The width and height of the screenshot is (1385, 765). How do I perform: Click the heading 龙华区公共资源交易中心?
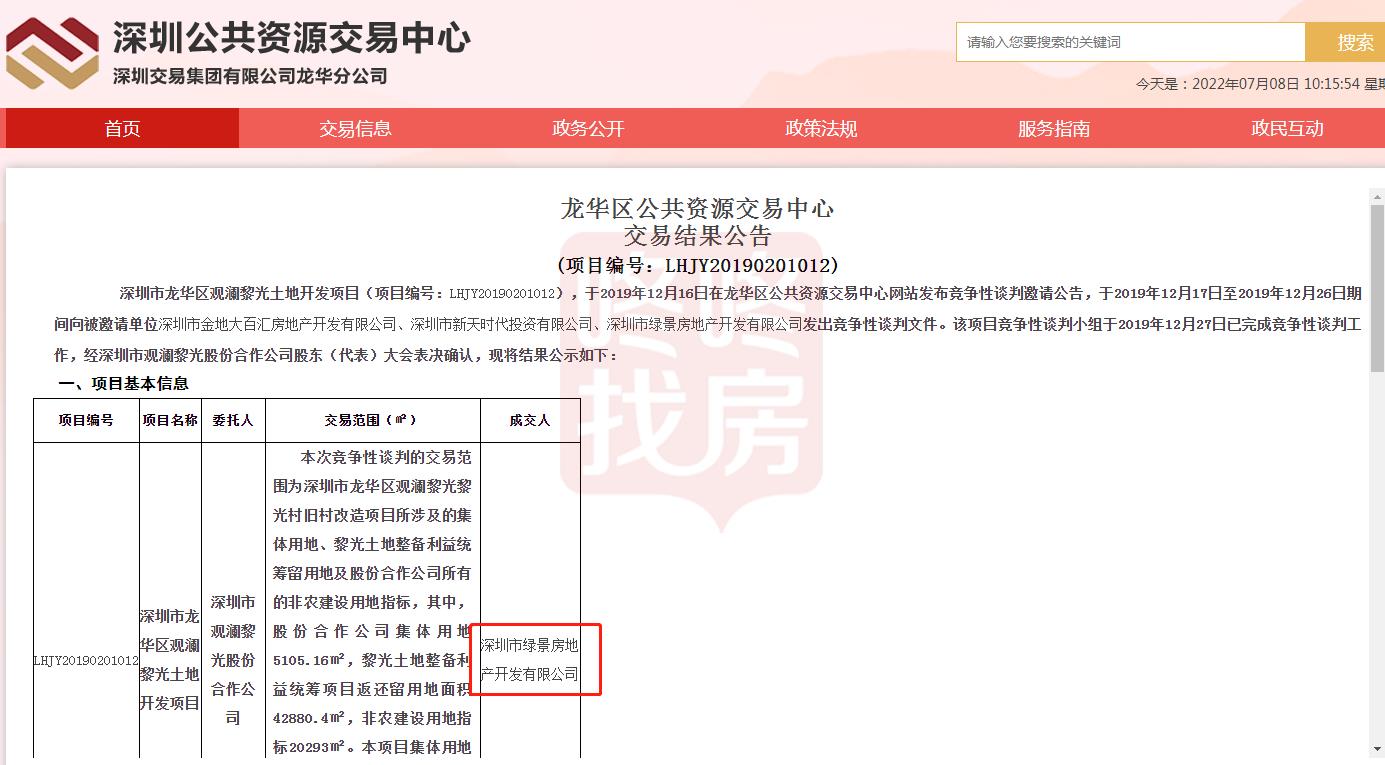pyautogui.click(x=697, y=208)
